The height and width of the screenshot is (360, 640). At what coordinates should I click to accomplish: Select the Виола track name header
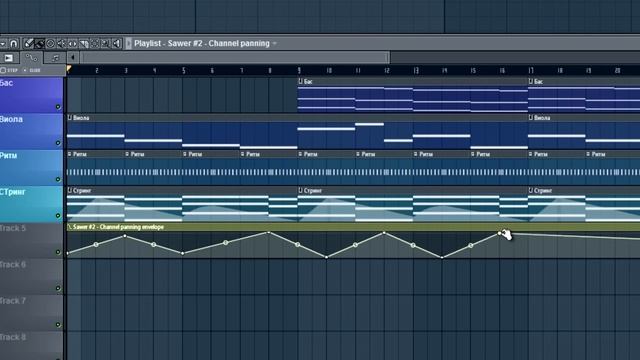click(31, 131)
